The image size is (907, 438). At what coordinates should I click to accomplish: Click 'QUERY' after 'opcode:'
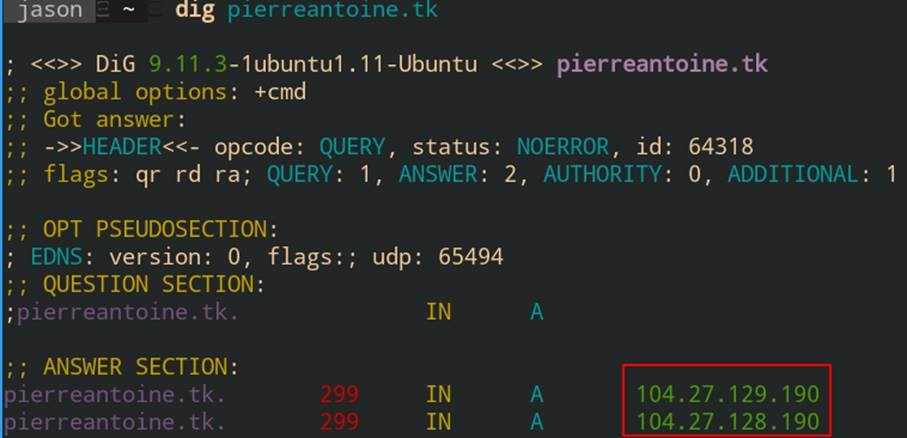352,148
